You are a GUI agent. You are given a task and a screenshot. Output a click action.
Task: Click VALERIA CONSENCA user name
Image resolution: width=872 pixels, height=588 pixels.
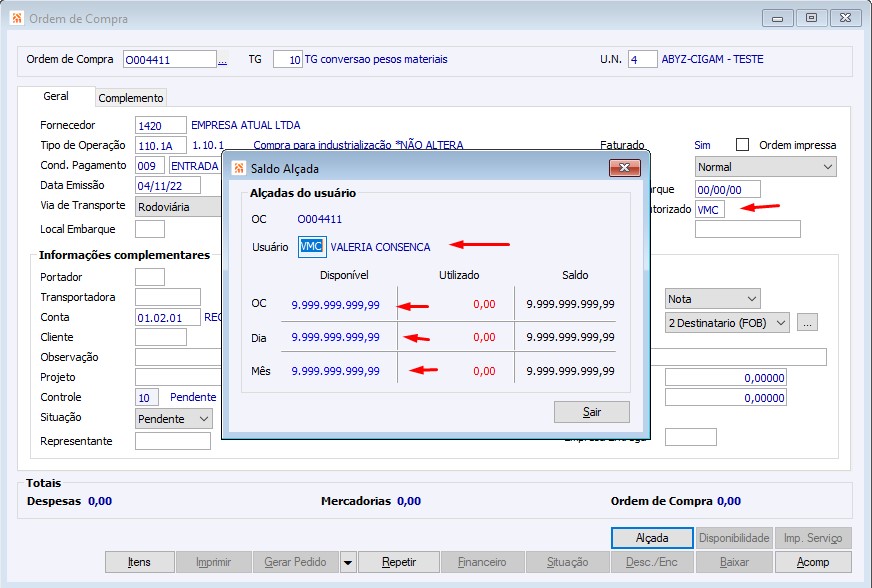[x=380, y=247]
